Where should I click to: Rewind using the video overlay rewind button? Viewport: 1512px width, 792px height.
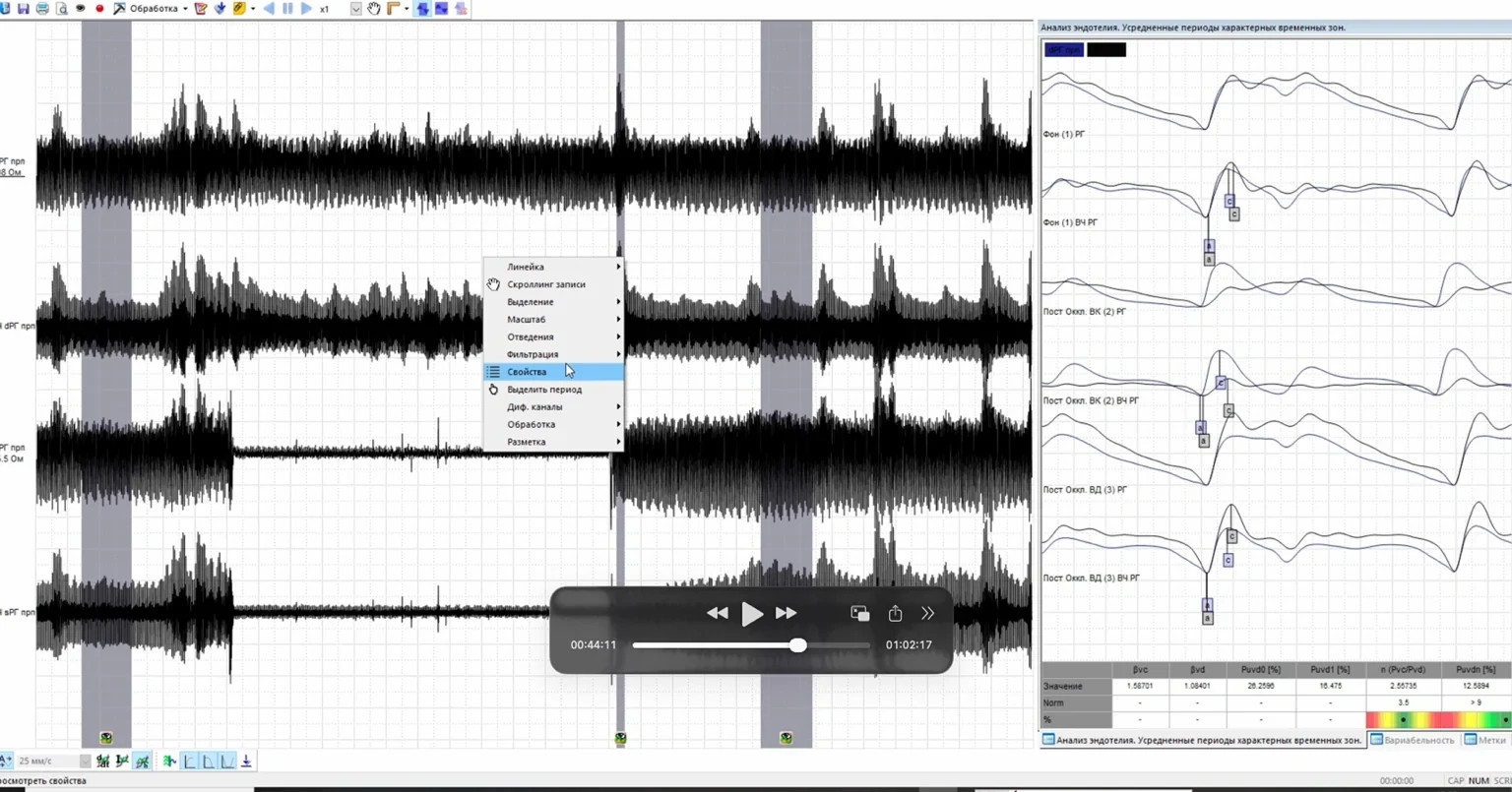(x=718, y=613)
